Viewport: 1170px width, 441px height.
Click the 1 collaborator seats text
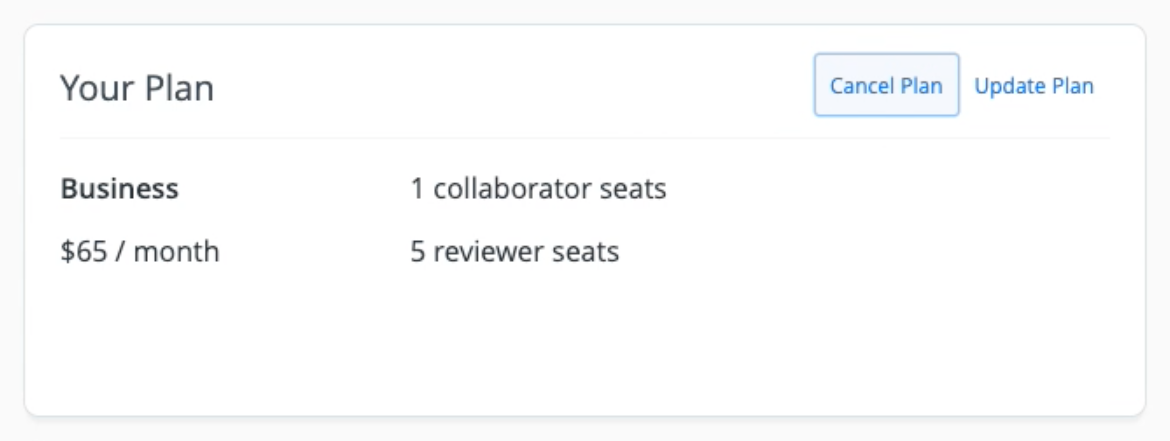(x=538, y=188)
